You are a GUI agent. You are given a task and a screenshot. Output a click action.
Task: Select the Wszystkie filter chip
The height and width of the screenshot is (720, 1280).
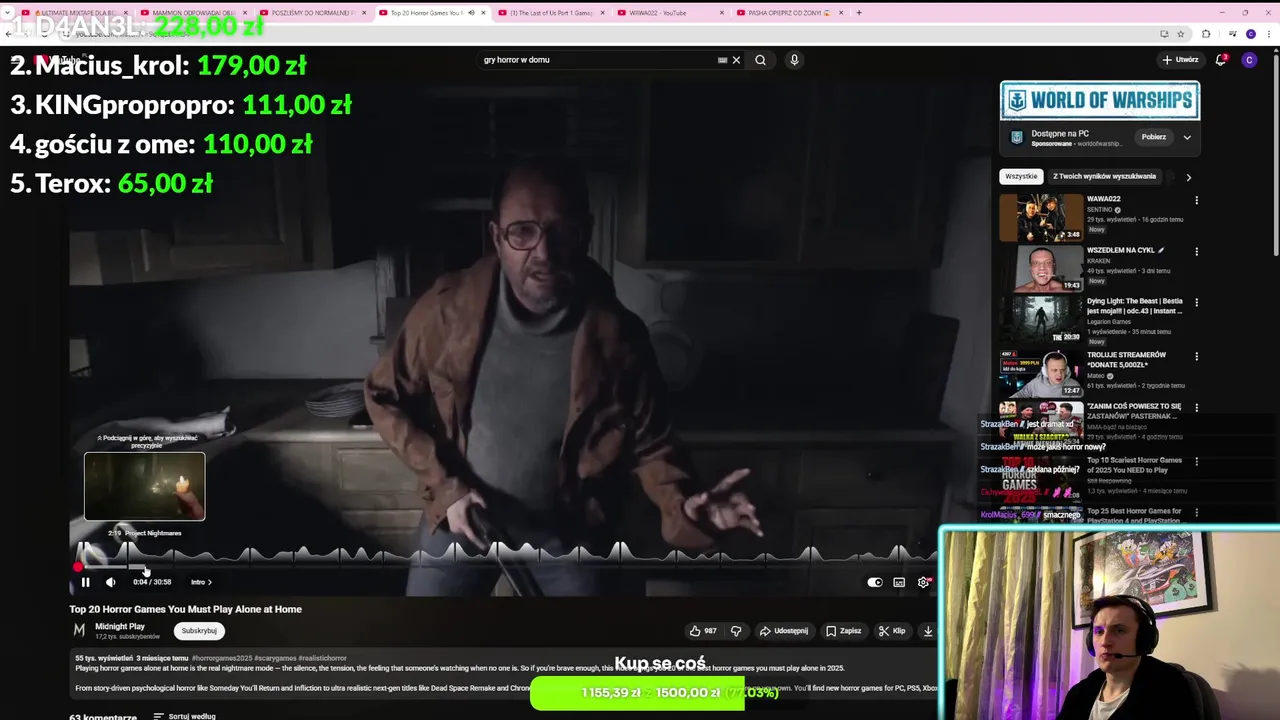click(x=1021, y=176)
